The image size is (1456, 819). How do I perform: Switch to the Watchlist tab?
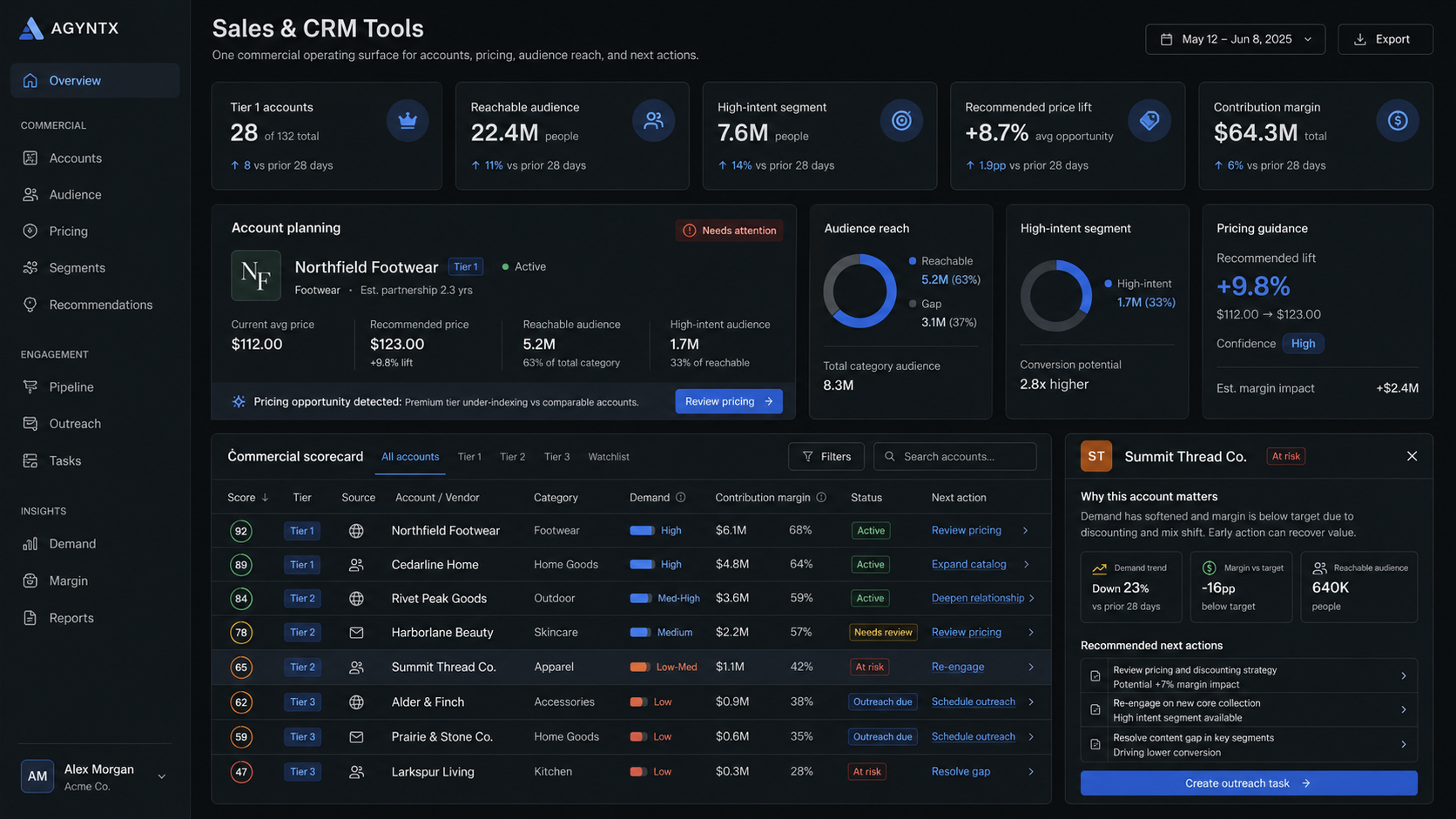(609, 456)
